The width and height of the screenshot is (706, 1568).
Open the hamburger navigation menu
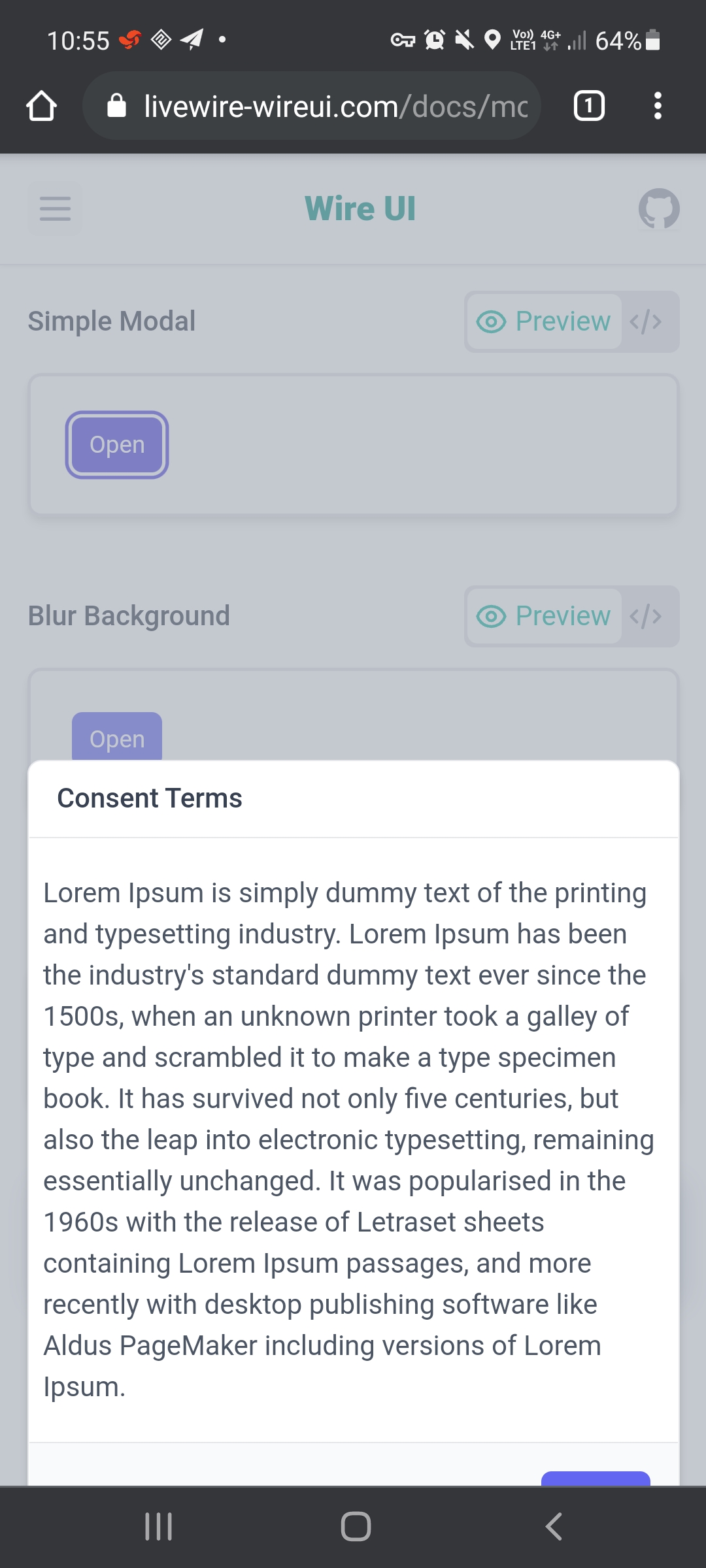pos(54,208)
